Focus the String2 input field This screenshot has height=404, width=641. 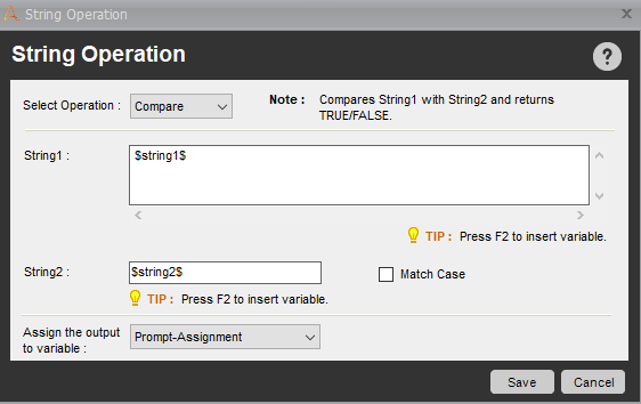pos(225,272)
